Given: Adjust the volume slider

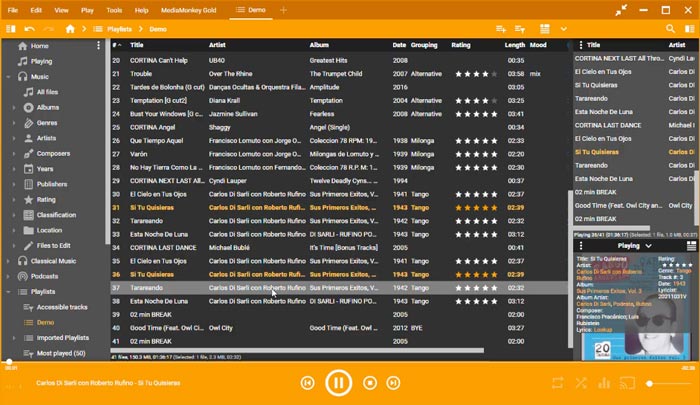Looking at the screenshot, I should pos(668,383).
